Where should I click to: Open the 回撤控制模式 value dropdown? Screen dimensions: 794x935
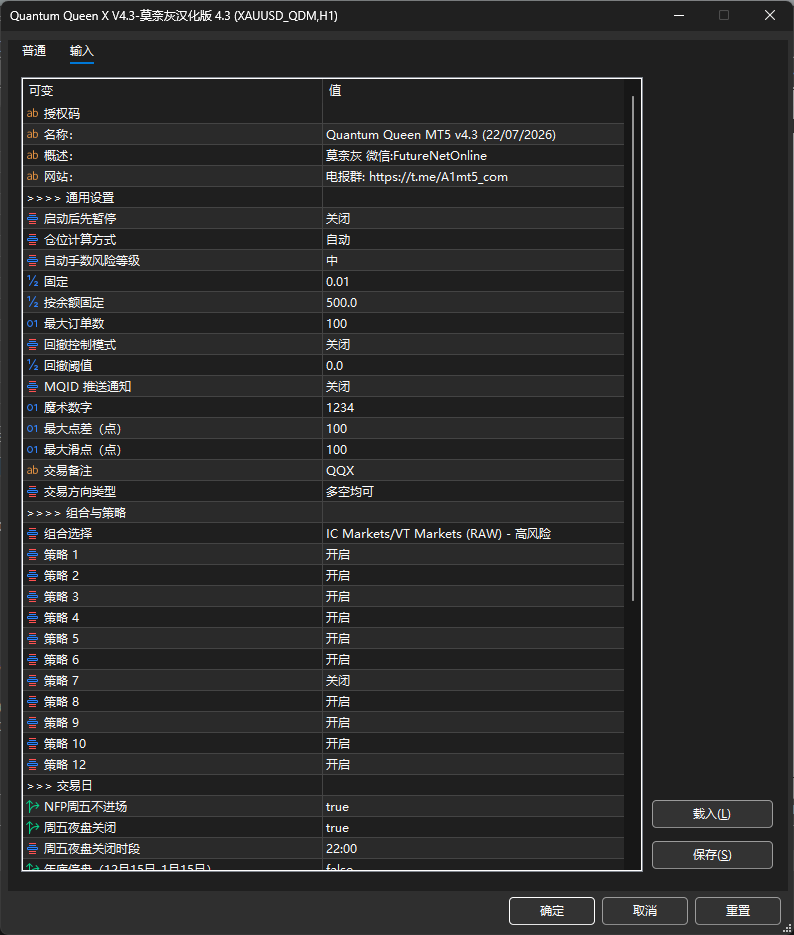(x=473, y=345)
